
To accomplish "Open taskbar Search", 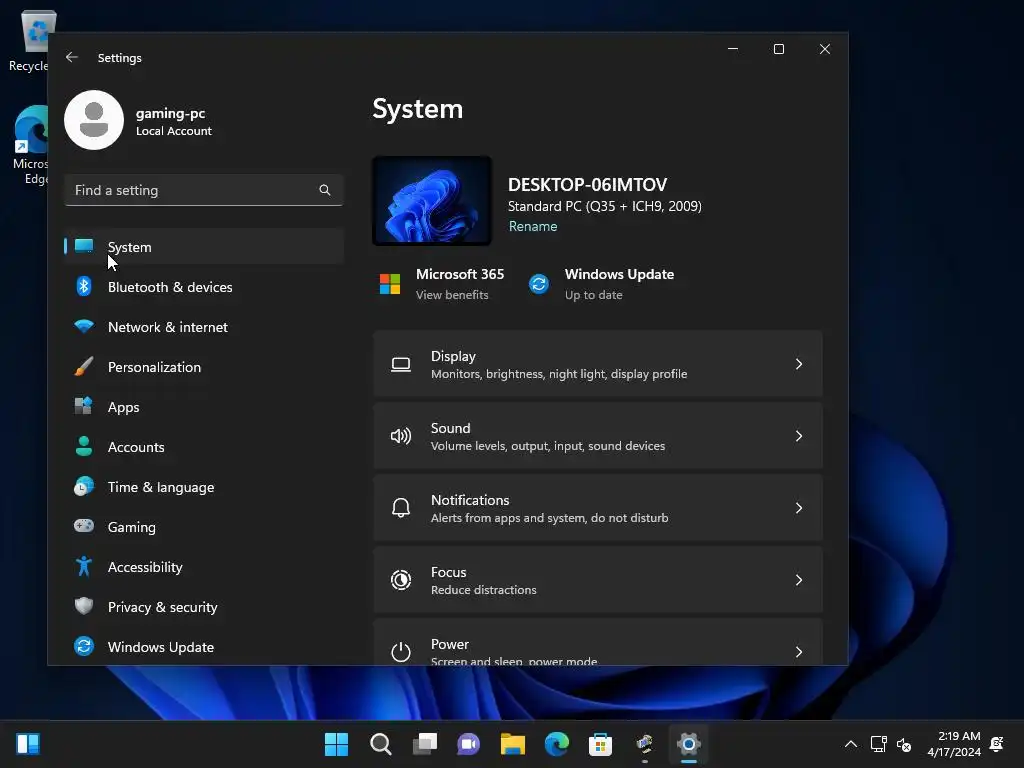I will [x=381, y=744].
